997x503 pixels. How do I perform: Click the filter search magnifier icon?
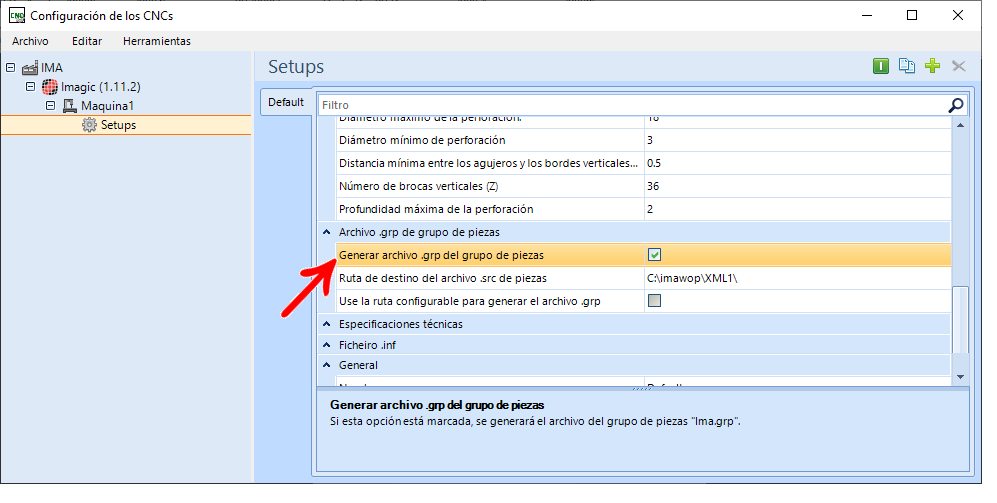(955, 105)
